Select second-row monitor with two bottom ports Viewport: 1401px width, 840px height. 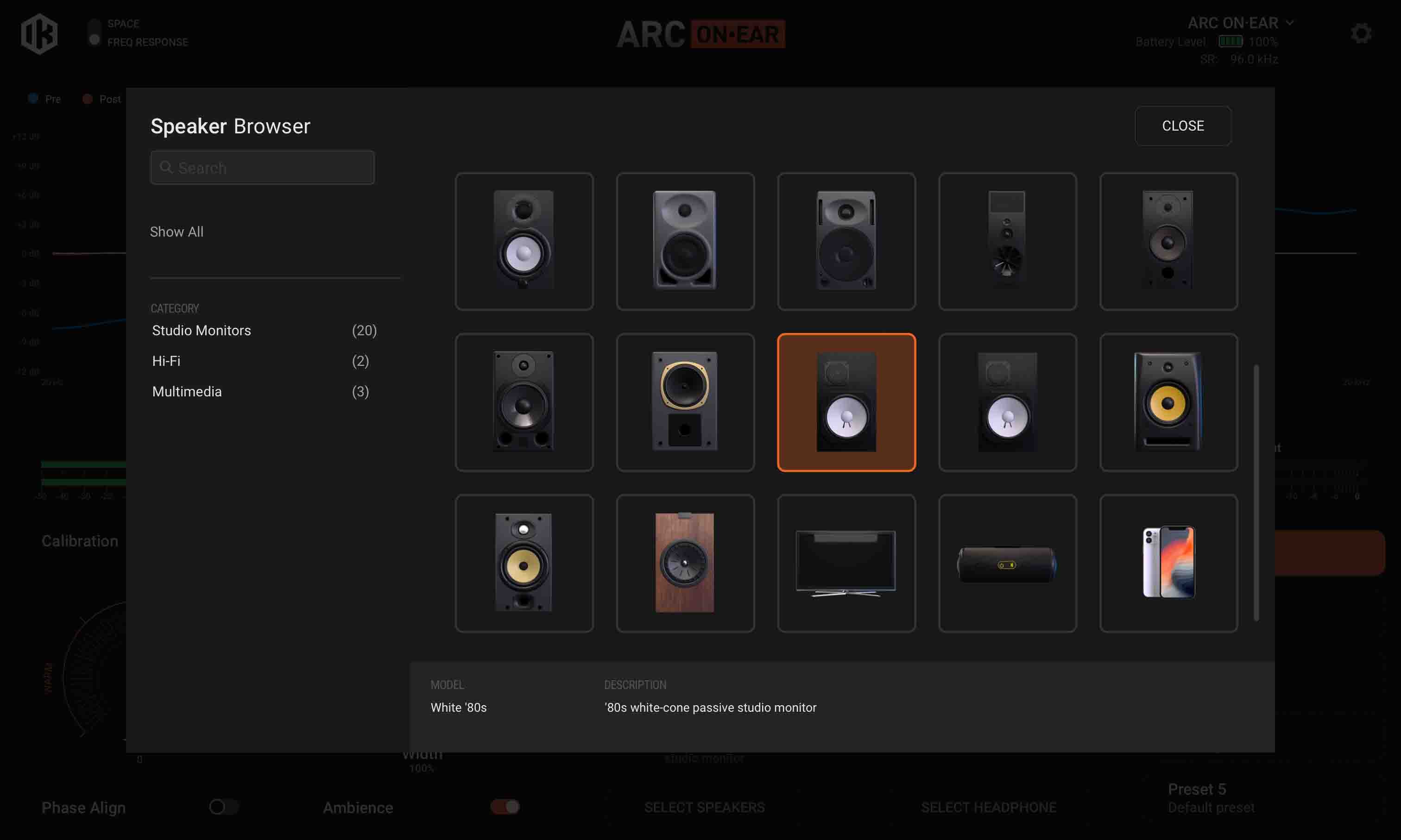(524, 402)
